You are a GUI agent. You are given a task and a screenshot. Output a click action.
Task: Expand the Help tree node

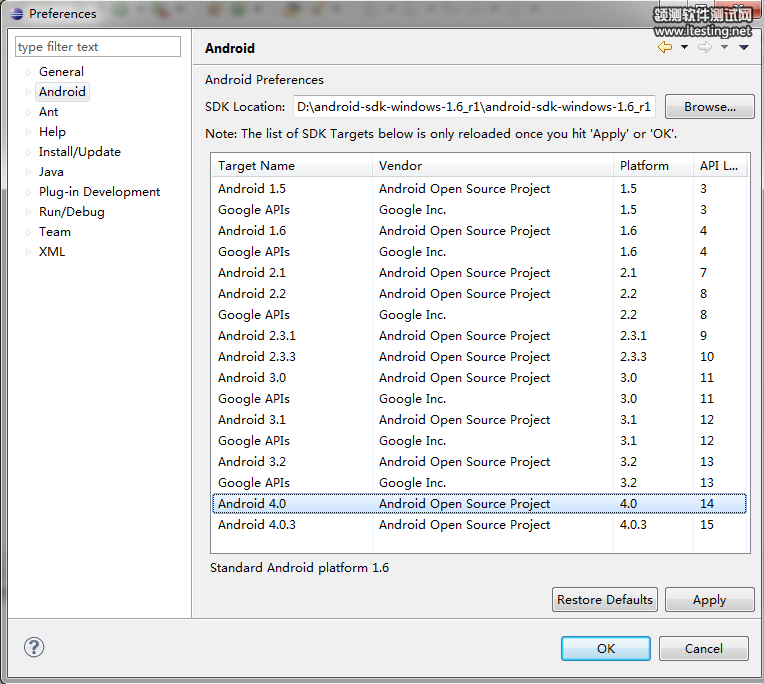point(28,132)
